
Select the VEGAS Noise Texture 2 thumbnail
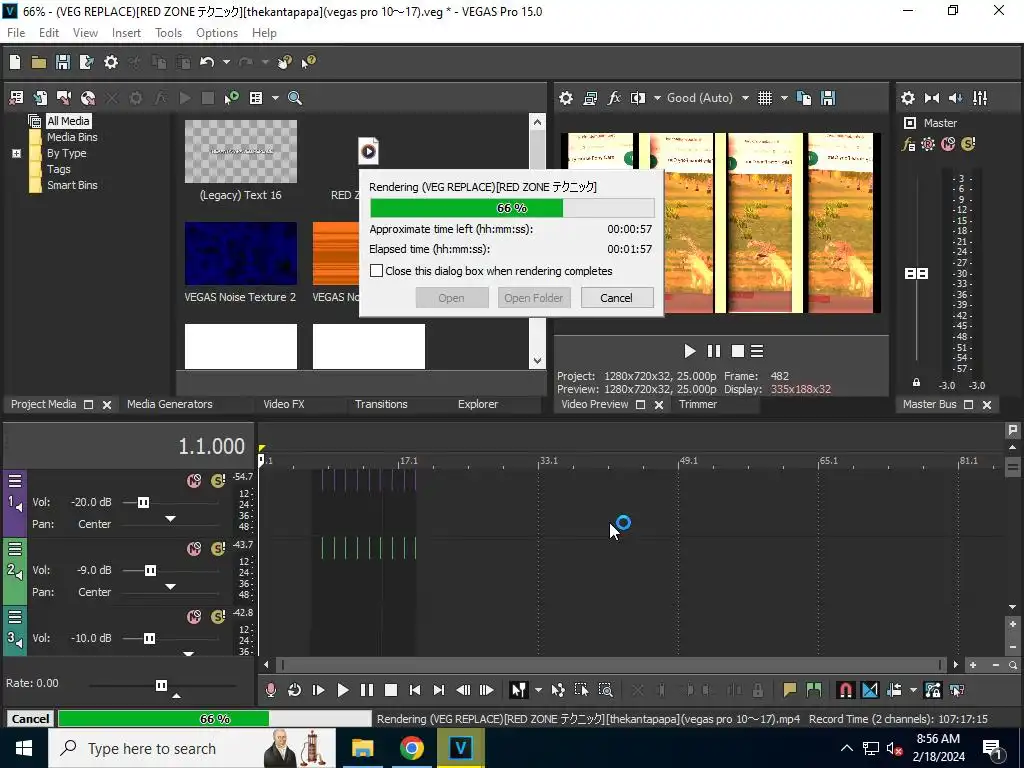click(x=240, y=253)
